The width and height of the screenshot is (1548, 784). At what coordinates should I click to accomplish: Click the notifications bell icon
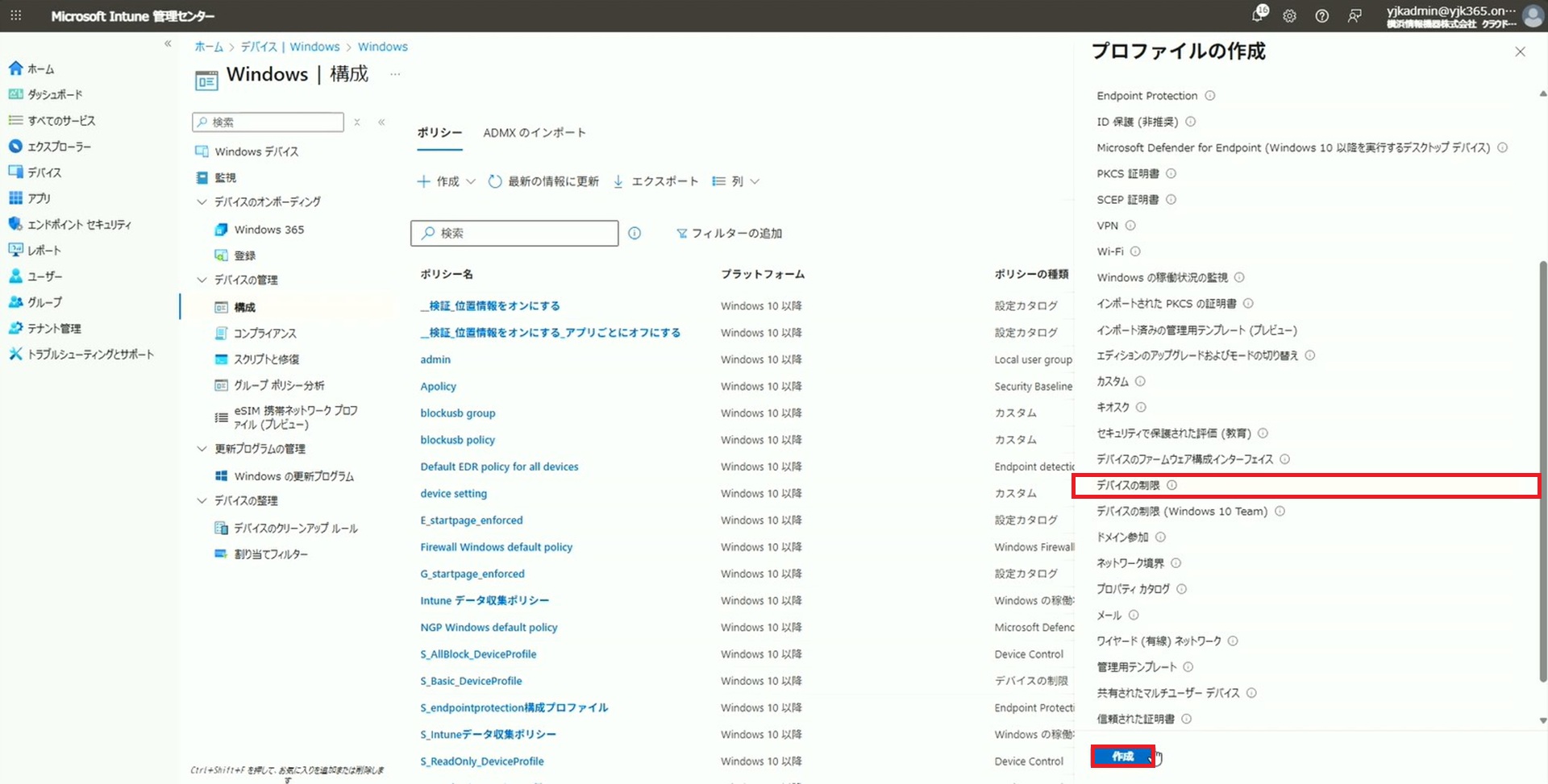pos(1258,15)
